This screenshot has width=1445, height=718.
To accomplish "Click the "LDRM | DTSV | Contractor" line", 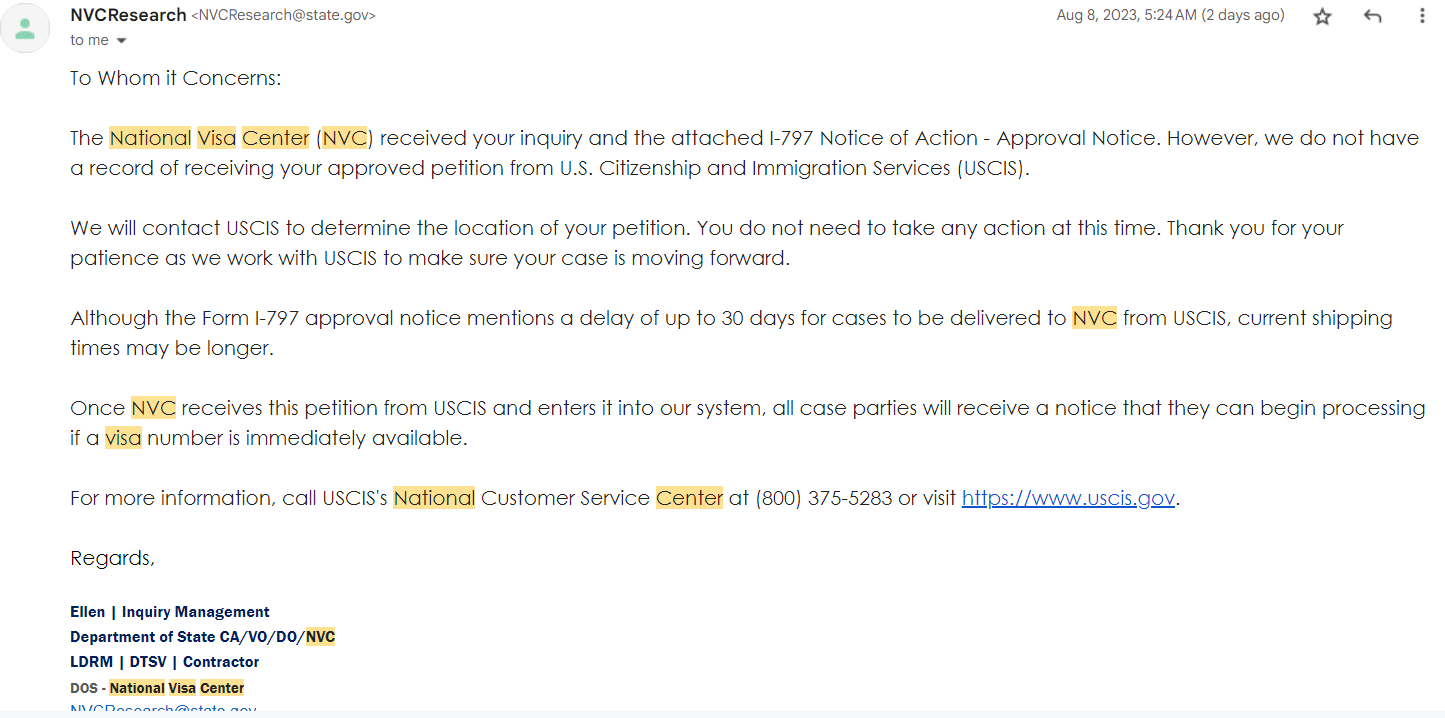I will [165, 662].
